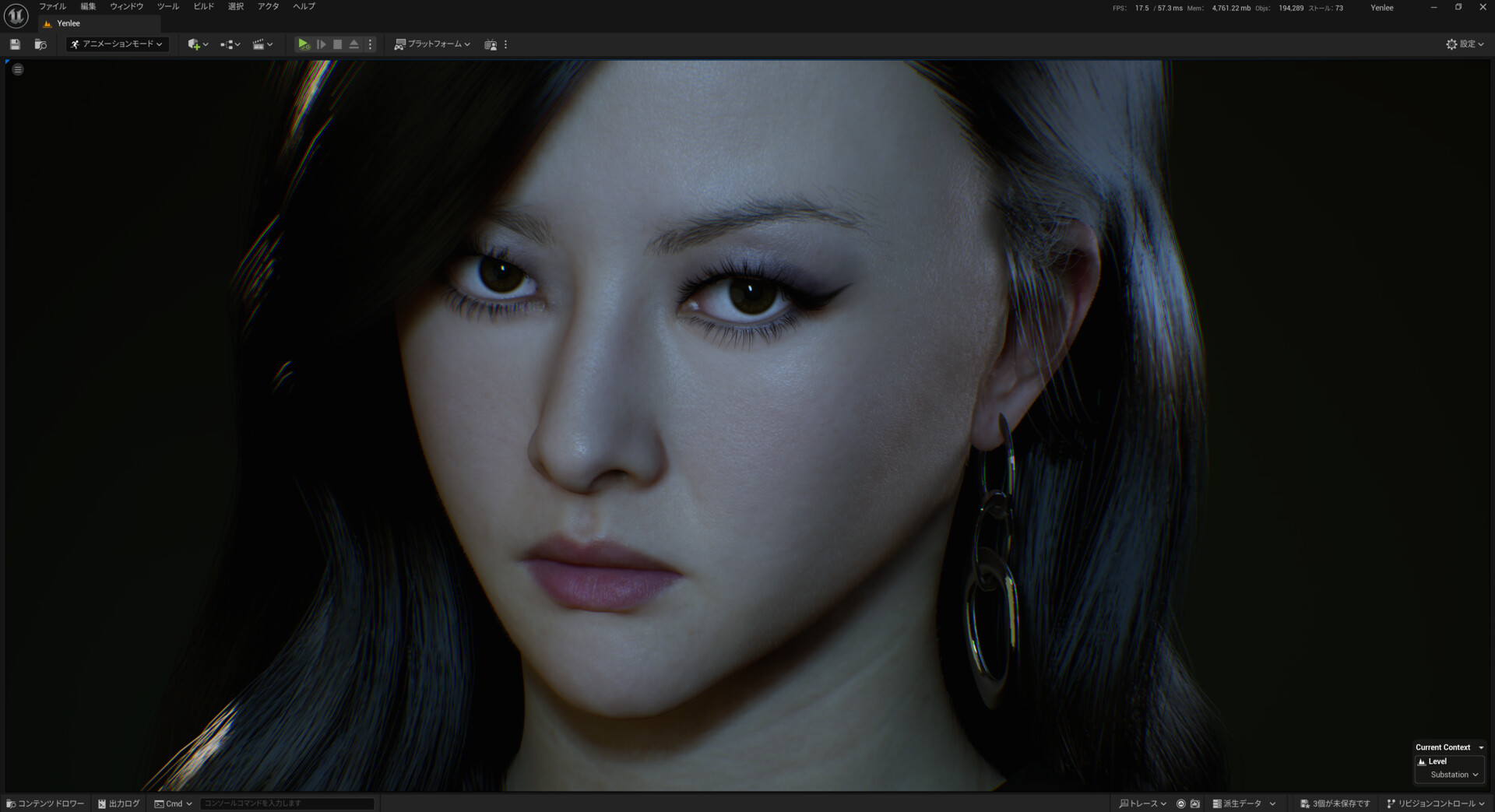The width and height of the screenshot is (1495, 812).
Task: Click the save current level icon
Action: coord(15,44)
